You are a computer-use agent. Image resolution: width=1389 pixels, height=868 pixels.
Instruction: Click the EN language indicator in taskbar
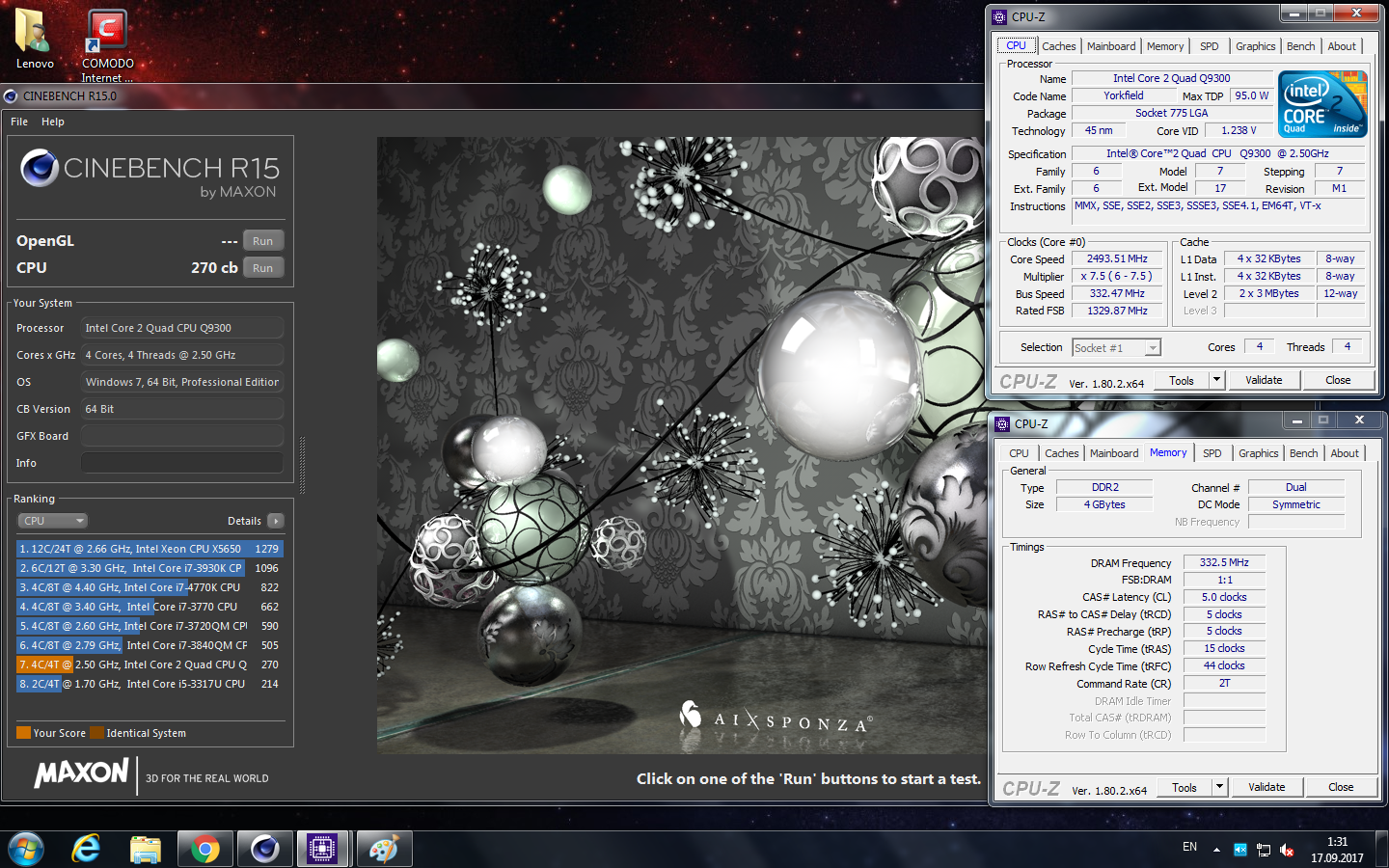1189,847
